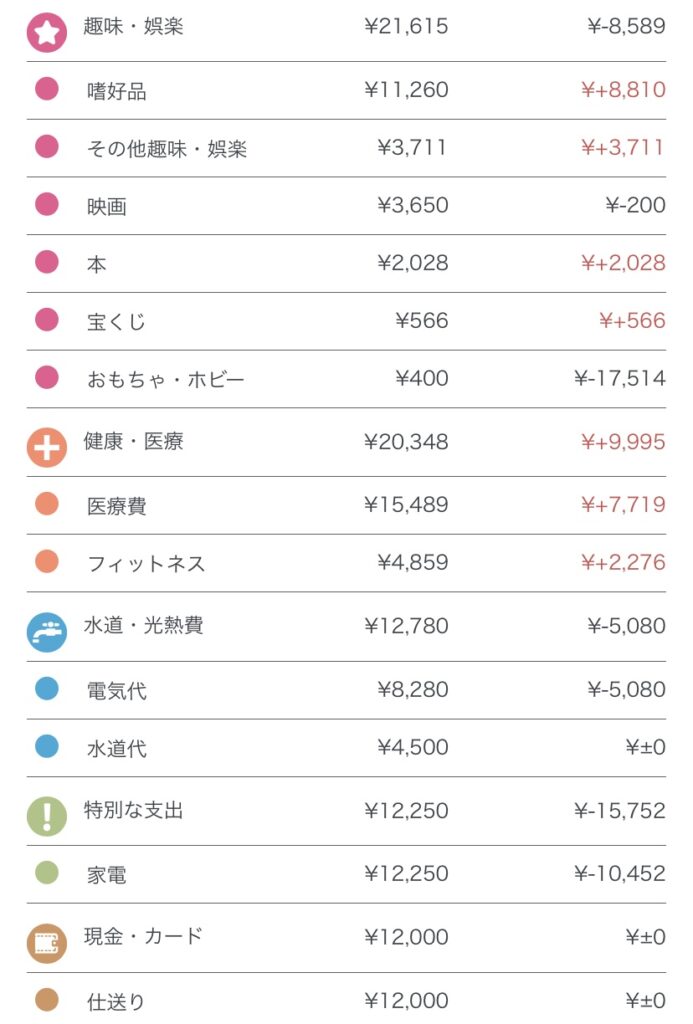Select the 本 subcategory label
This screenshot has width=693, height=1024.
tap(96, 265)
